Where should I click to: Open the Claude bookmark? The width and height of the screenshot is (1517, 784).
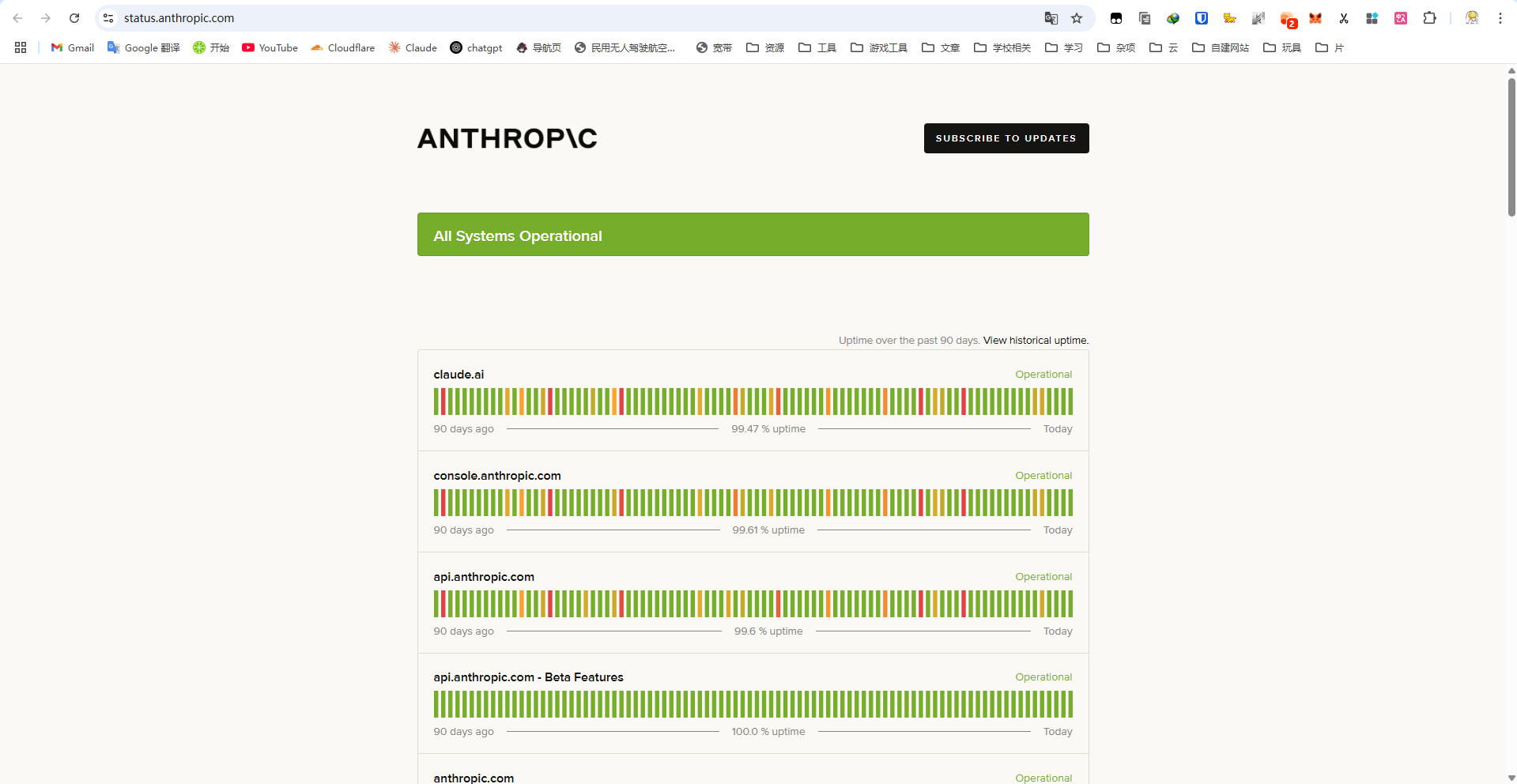pos(413,47)
